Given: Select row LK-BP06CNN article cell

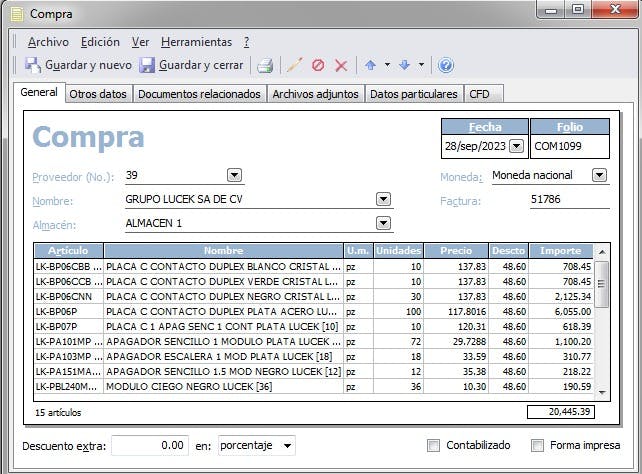Looking at the screenshot, I should (x=68, y=296).
